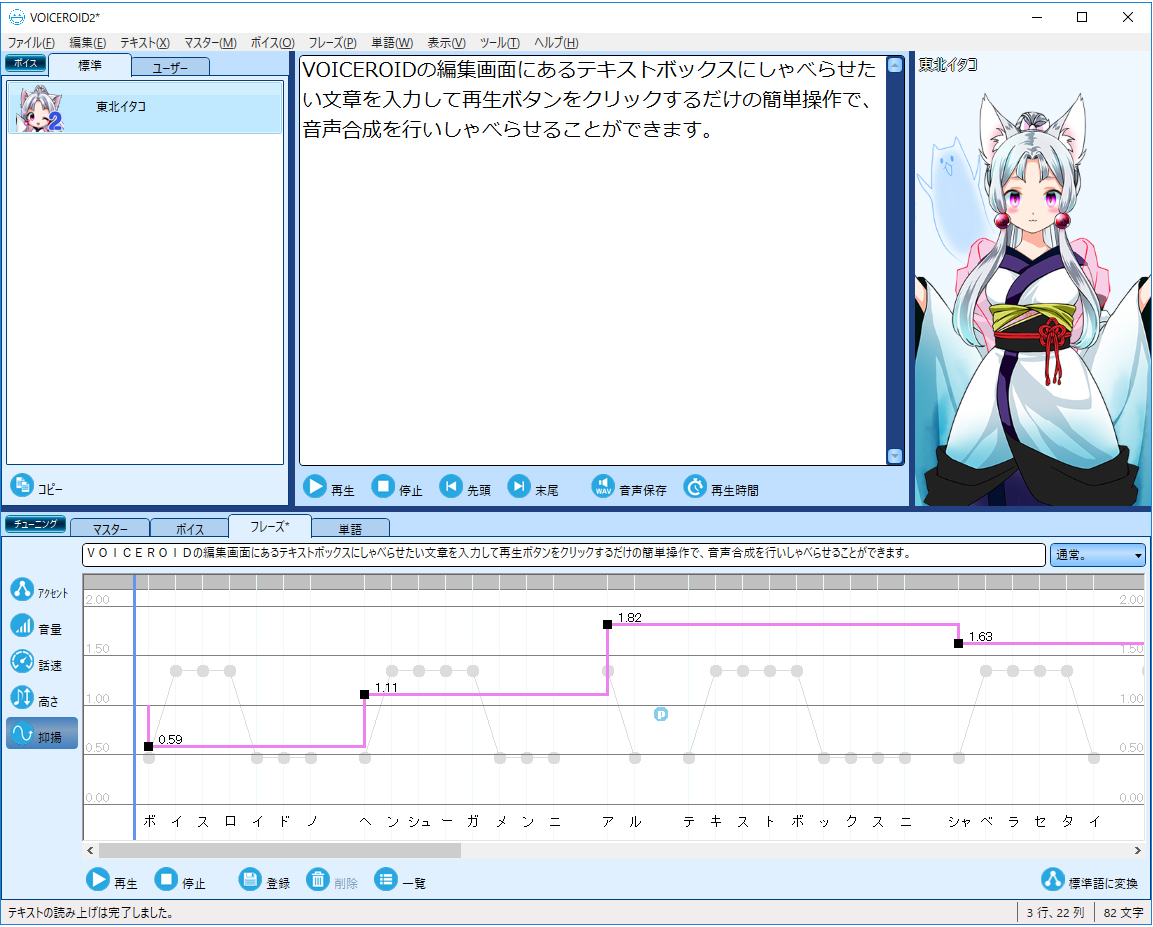
Task: Open the ファイル(F) menu
Action: 31,43
